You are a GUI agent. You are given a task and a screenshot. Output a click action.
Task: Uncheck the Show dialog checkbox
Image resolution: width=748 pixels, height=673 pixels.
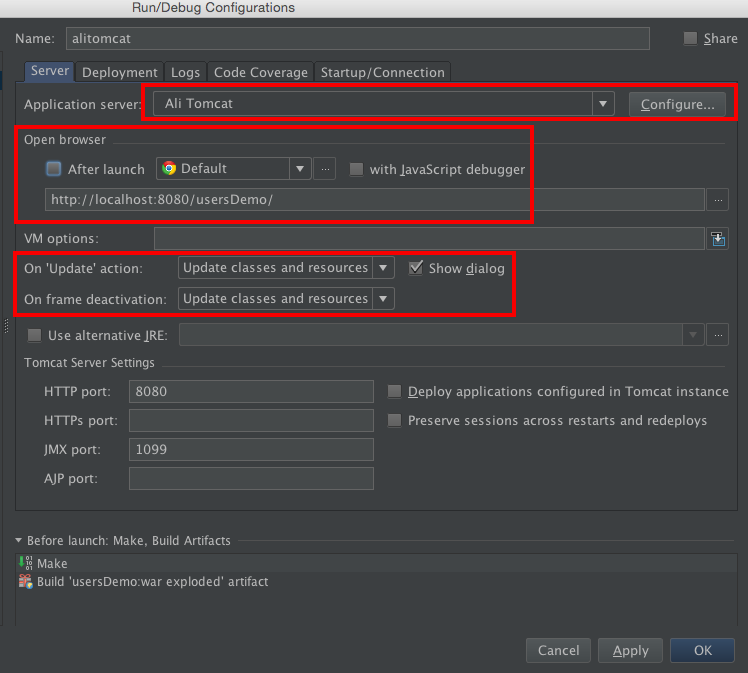[416, 268]
